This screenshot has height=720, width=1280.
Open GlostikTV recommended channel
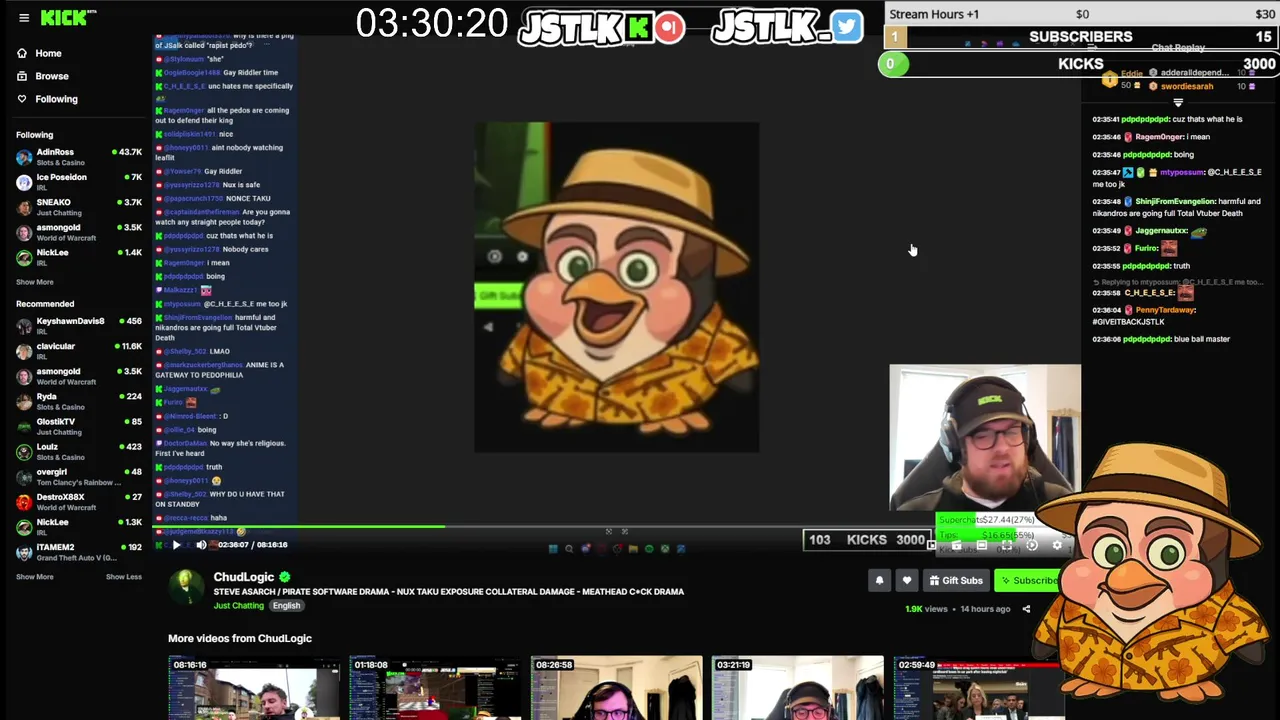(78, 426)
